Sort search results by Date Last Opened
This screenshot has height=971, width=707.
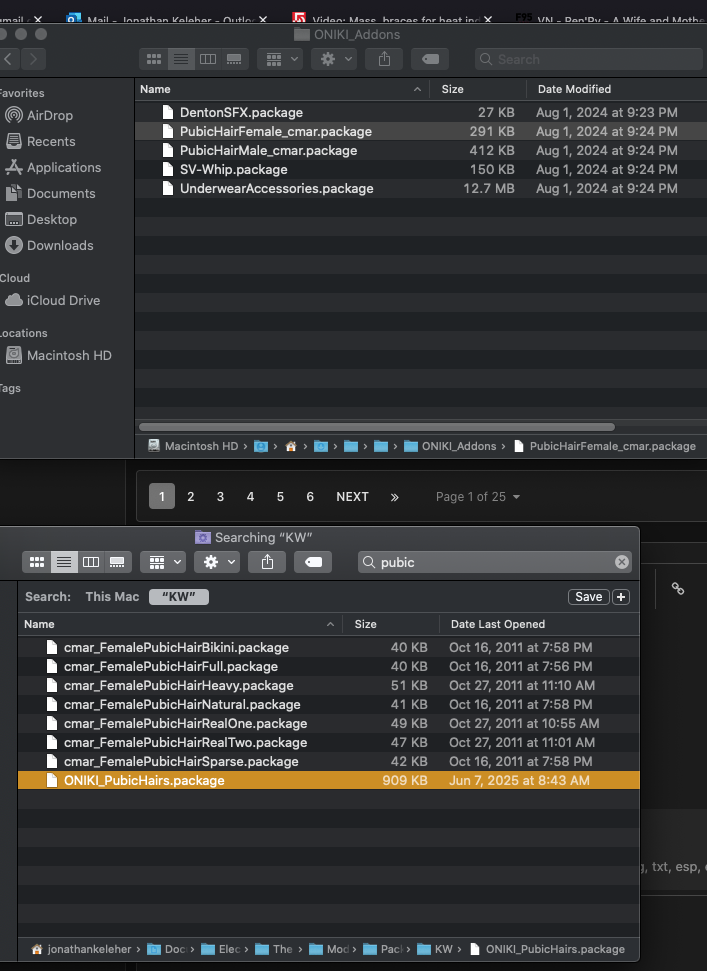[539, 624]
